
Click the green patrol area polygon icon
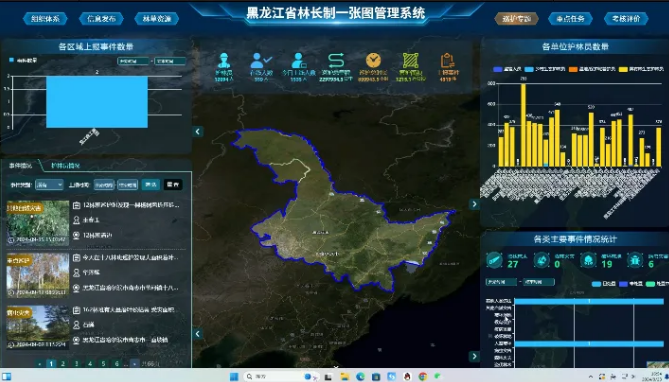[410, 61]
